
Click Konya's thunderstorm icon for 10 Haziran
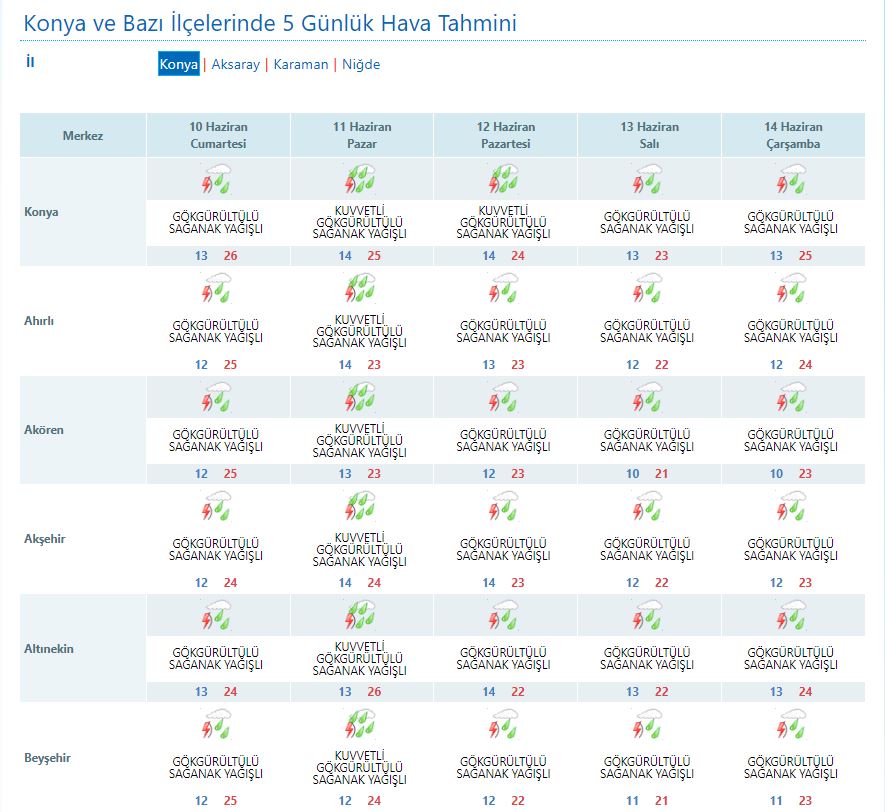217,181
